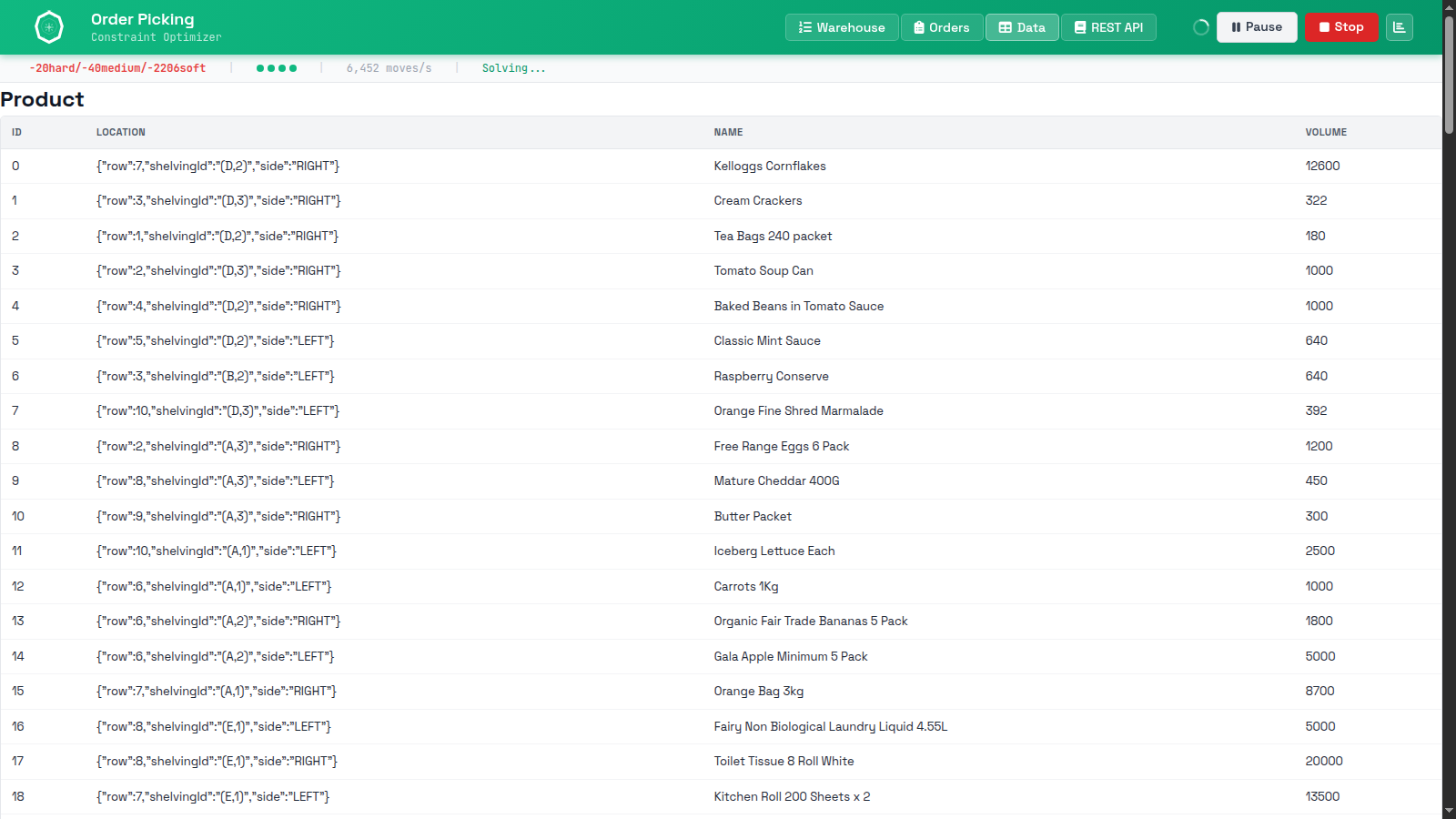The image size is (1456, 819).
Task: Select Kitchen Roll 200 Sheets x 2
Action: 792,796
